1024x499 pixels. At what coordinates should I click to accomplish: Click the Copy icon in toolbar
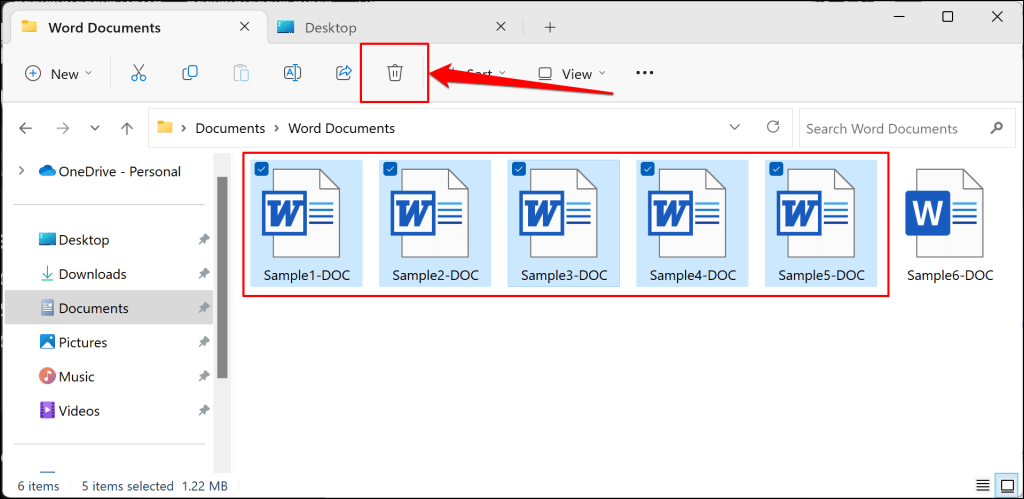(x=190, y=73)
